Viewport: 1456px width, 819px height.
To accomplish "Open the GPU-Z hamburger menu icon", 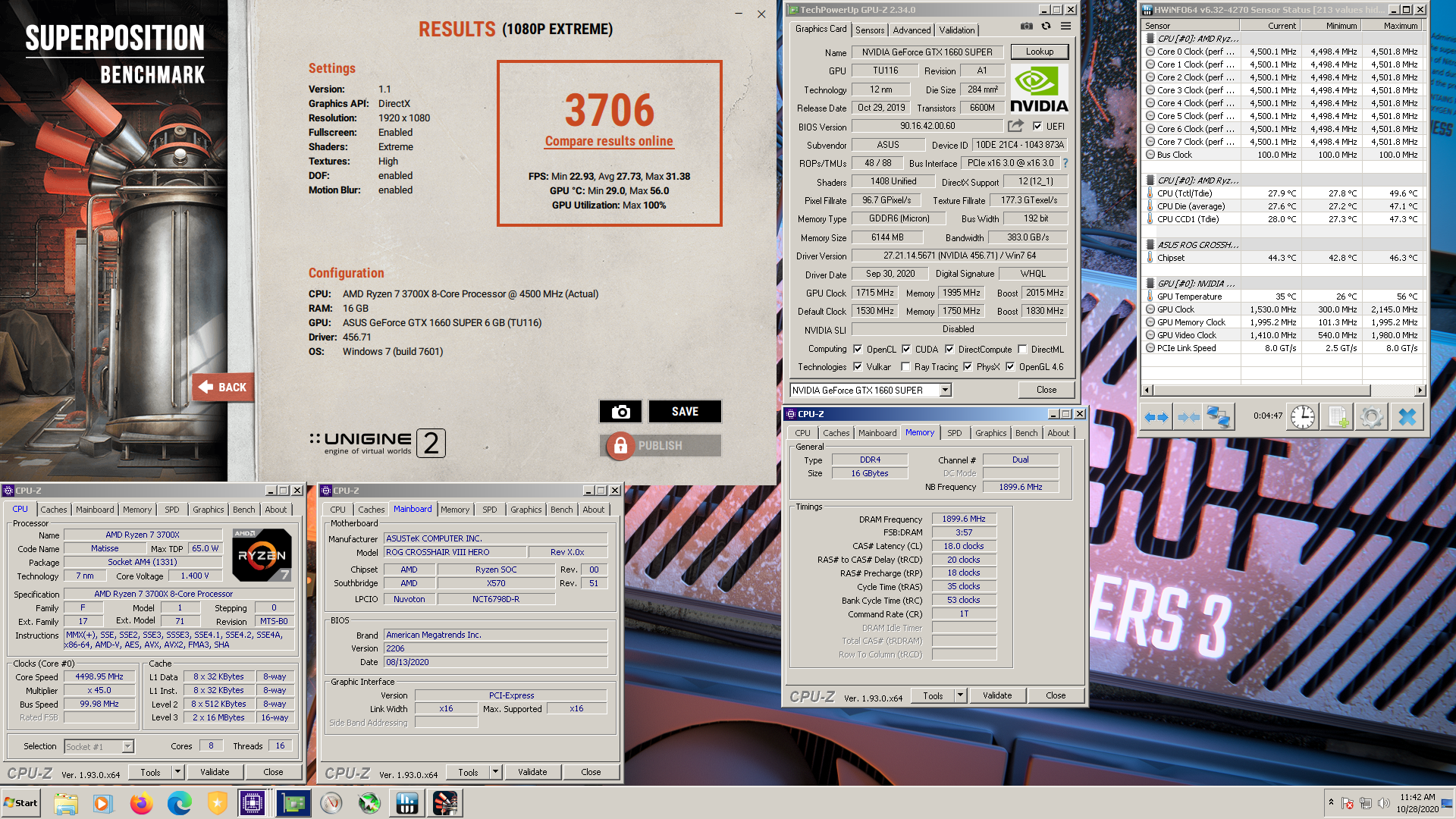I will click(1065, 26).
